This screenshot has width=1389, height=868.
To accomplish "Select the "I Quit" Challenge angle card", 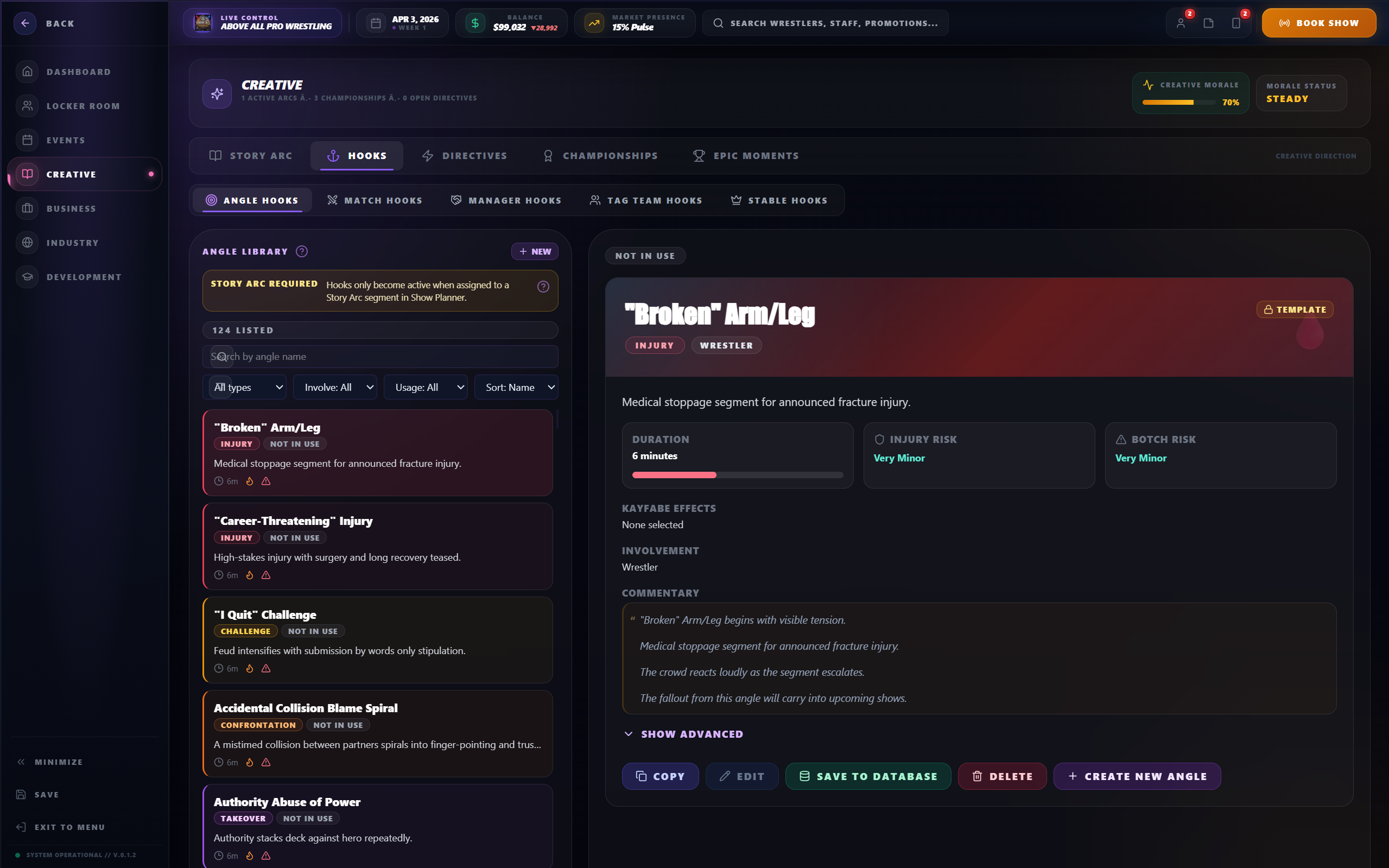I will coord(378,640).
